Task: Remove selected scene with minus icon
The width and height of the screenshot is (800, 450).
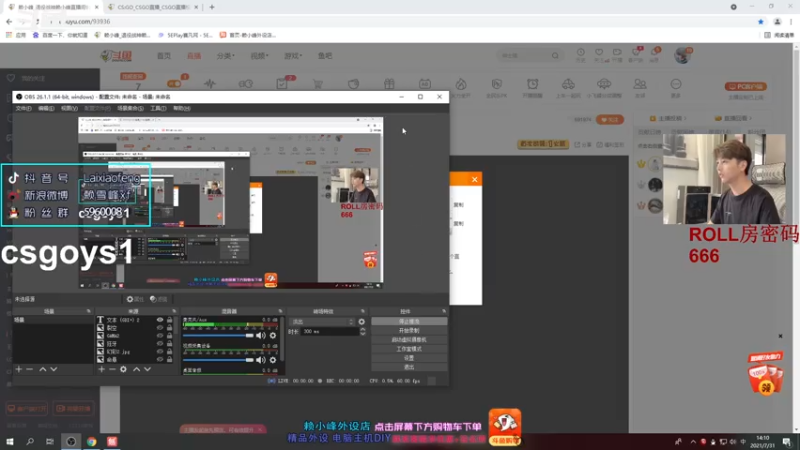Action: [x=30, y=369]
